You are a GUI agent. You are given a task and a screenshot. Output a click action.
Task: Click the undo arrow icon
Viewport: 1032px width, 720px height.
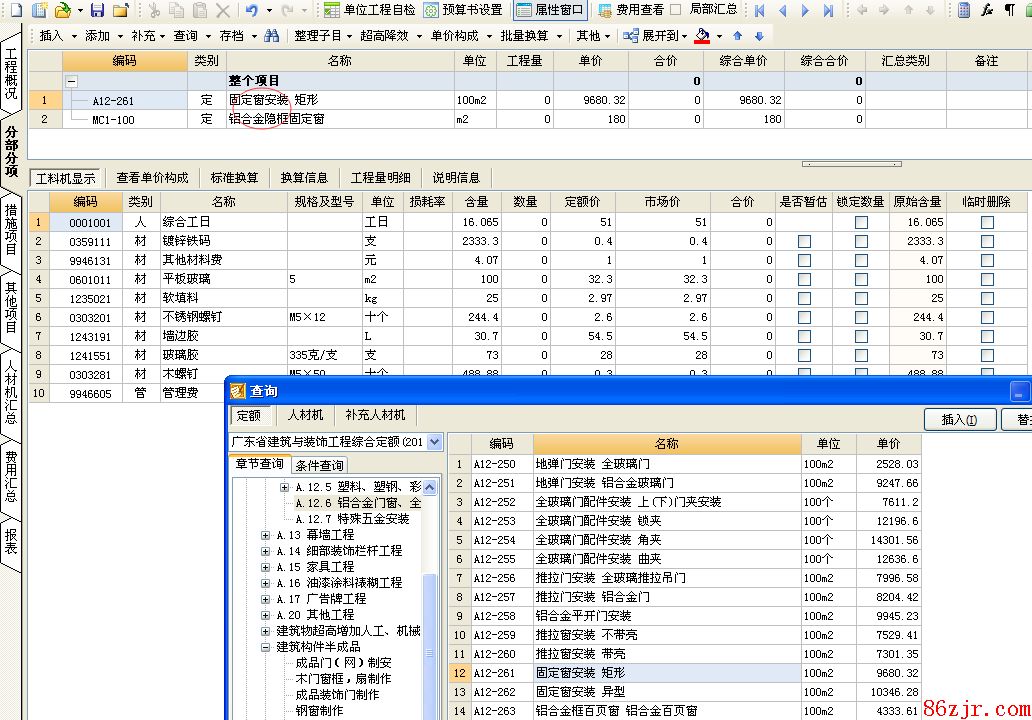point(251,10)
